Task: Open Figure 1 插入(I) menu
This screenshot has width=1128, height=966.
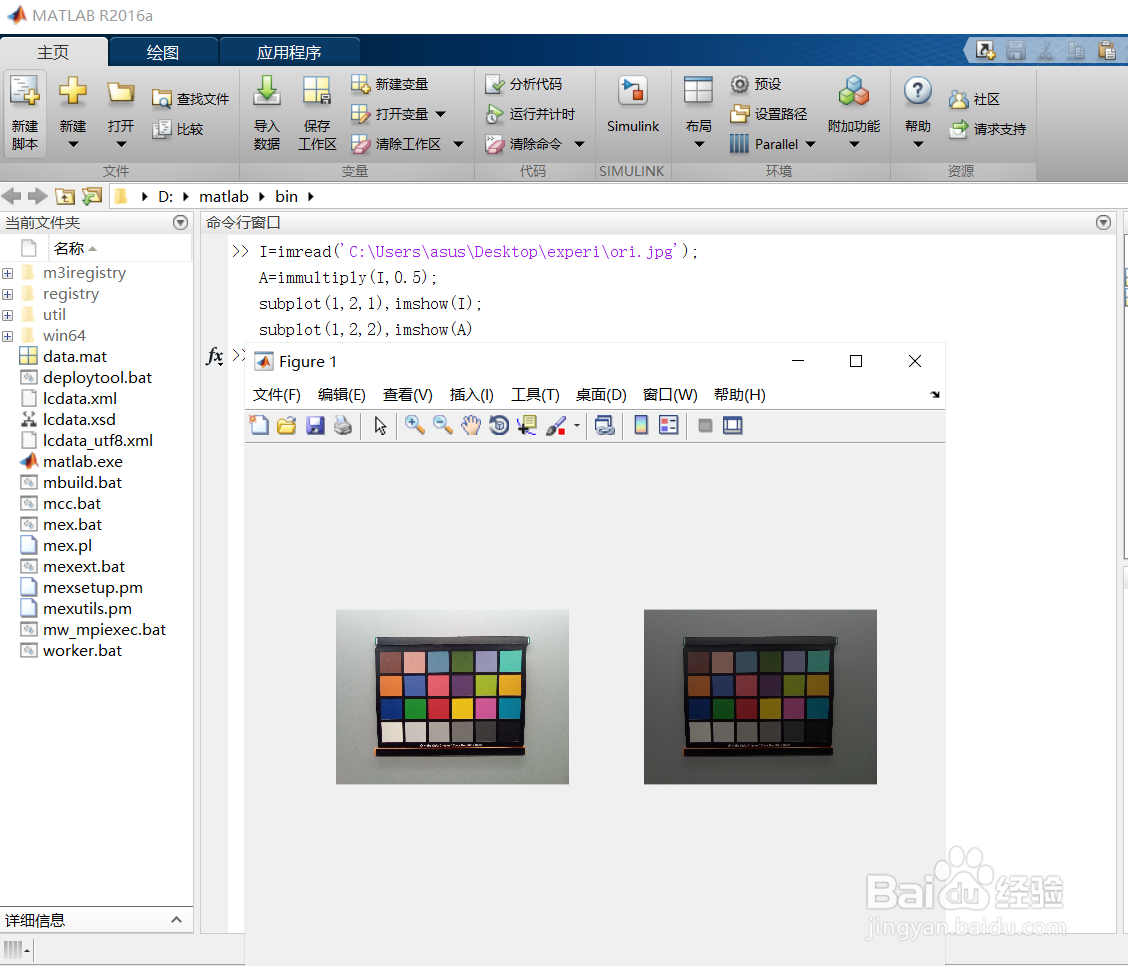Action: 472,395
